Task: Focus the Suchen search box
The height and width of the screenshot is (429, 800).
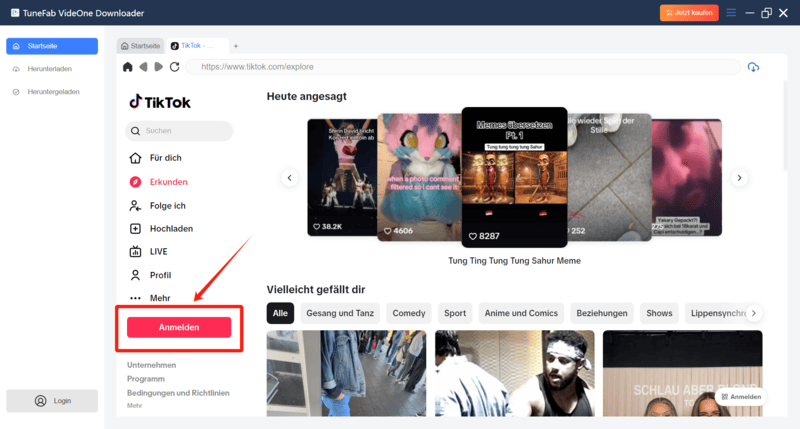Action: tap(179, 131)
